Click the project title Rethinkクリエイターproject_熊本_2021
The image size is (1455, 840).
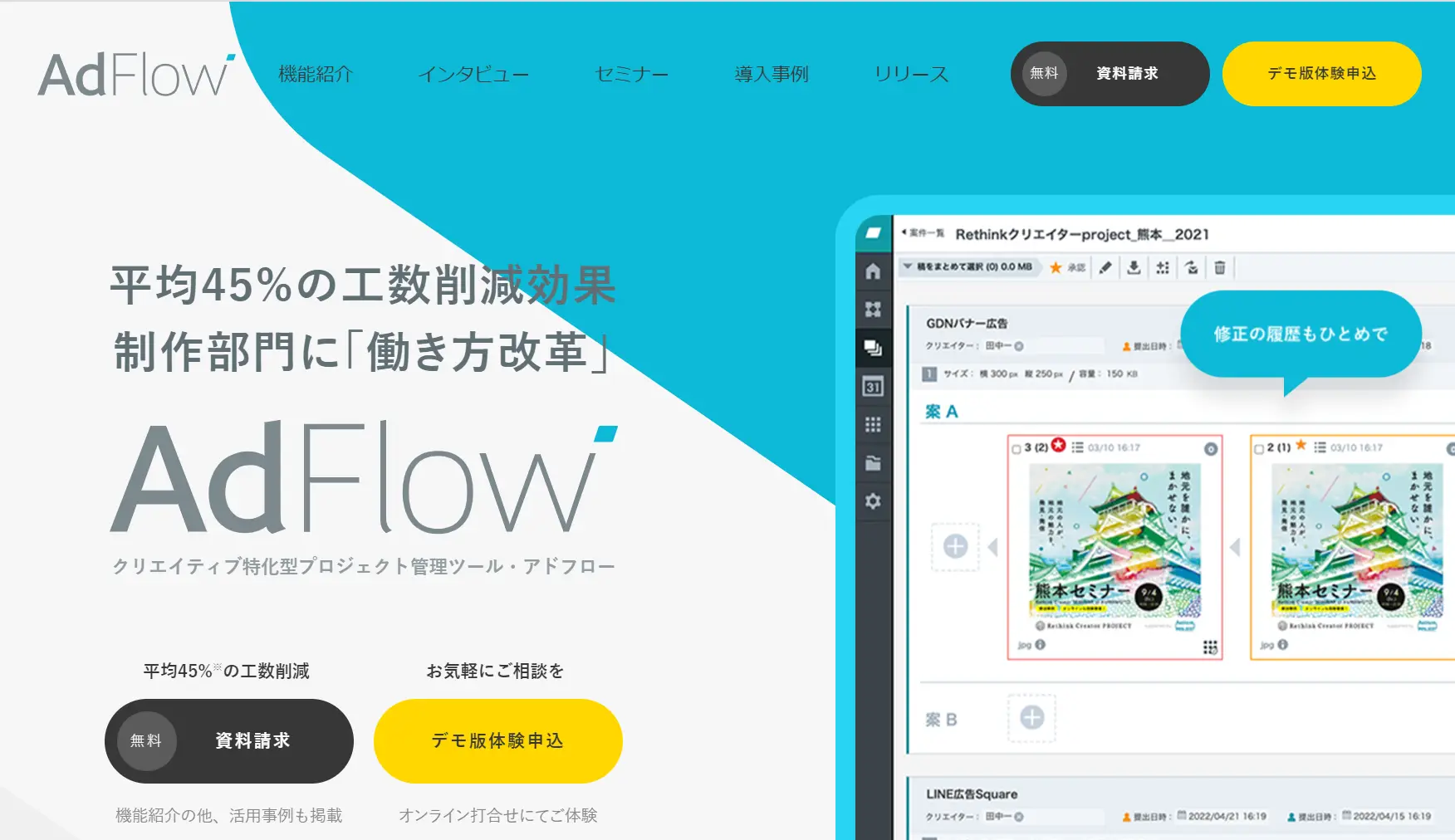pyautogui.click(x=1082, y=234)
